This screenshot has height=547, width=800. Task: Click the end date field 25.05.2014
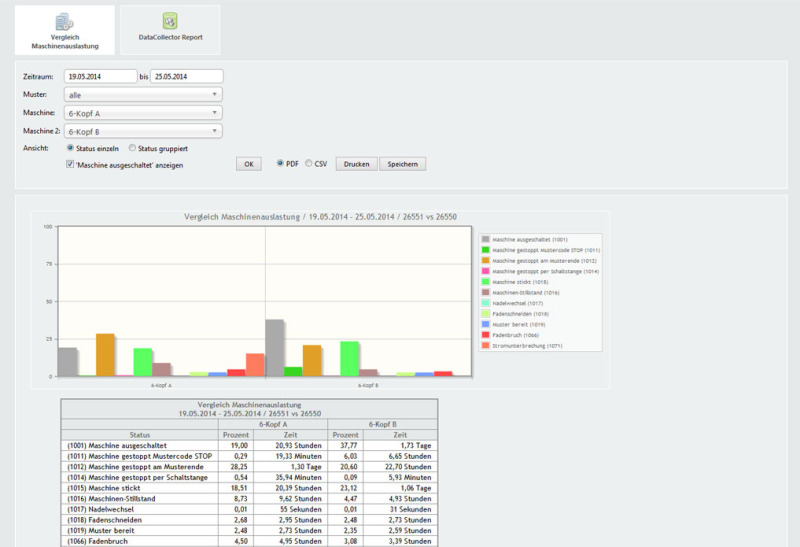tap(186, 76)
